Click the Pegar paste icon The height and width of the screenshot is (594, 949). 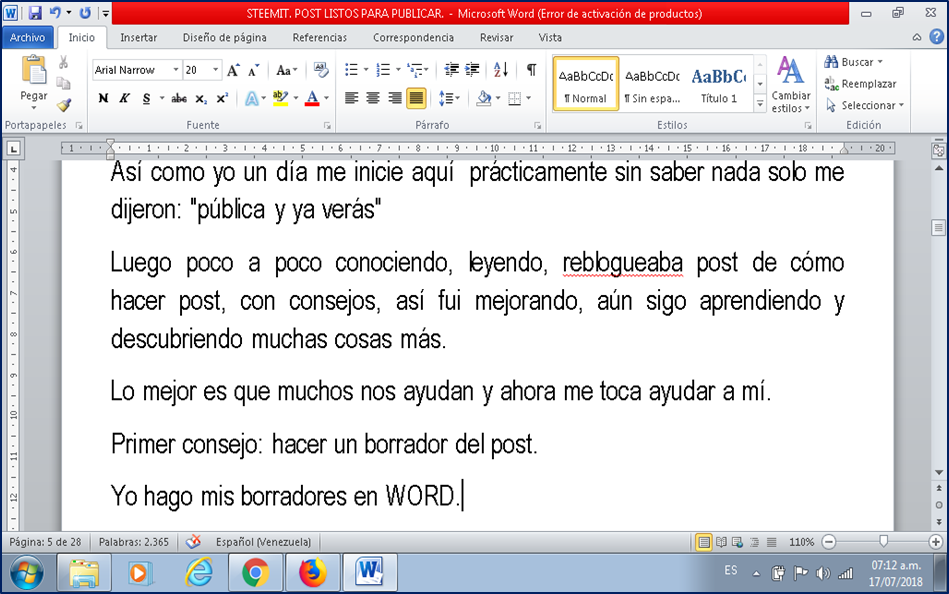[x=34, y=70]
